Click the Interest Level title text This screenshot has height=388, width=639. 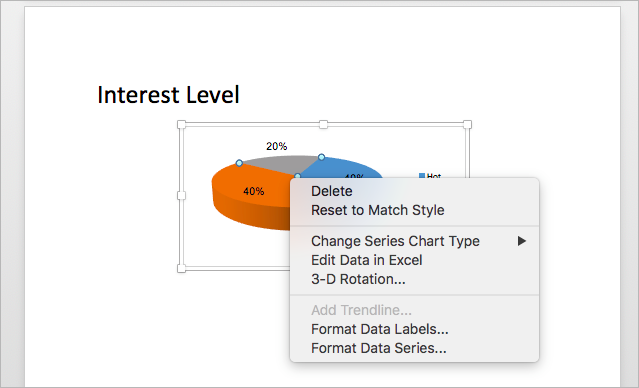pos(168,95)
